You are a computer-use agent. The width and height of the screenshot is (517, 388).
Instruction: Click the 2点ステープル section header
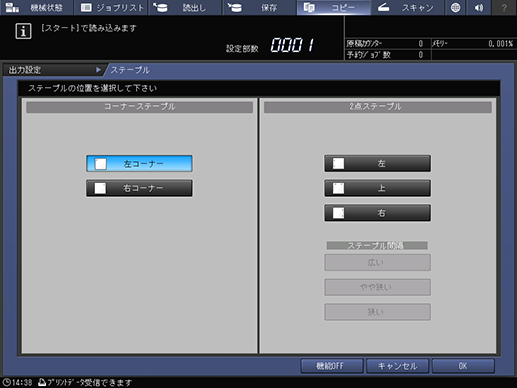tap(377, 107)
